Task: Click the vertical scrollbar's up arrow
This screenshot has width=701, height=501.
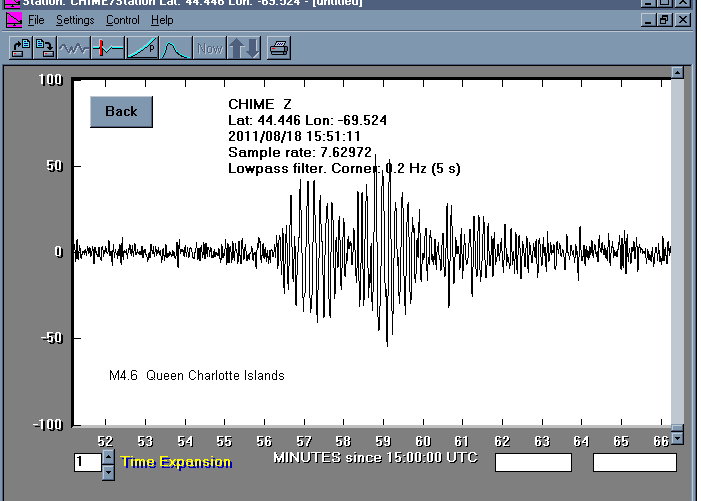Action: (677, 73)
